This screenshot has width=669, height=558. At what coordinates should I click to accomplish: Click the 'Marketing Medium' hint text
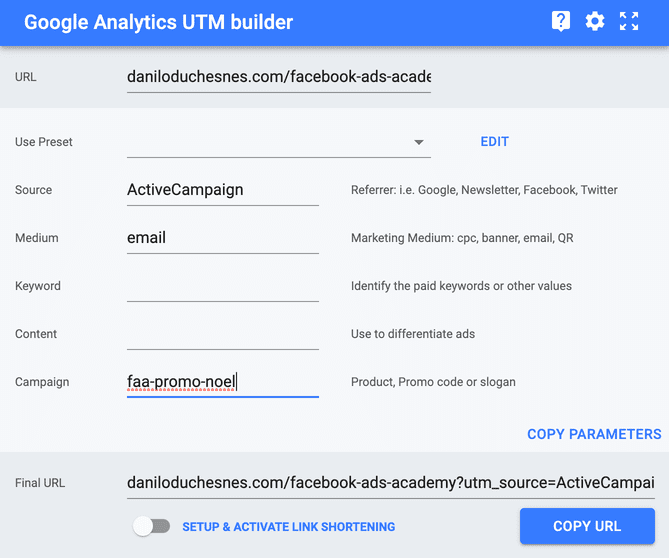tap(462, 238)
